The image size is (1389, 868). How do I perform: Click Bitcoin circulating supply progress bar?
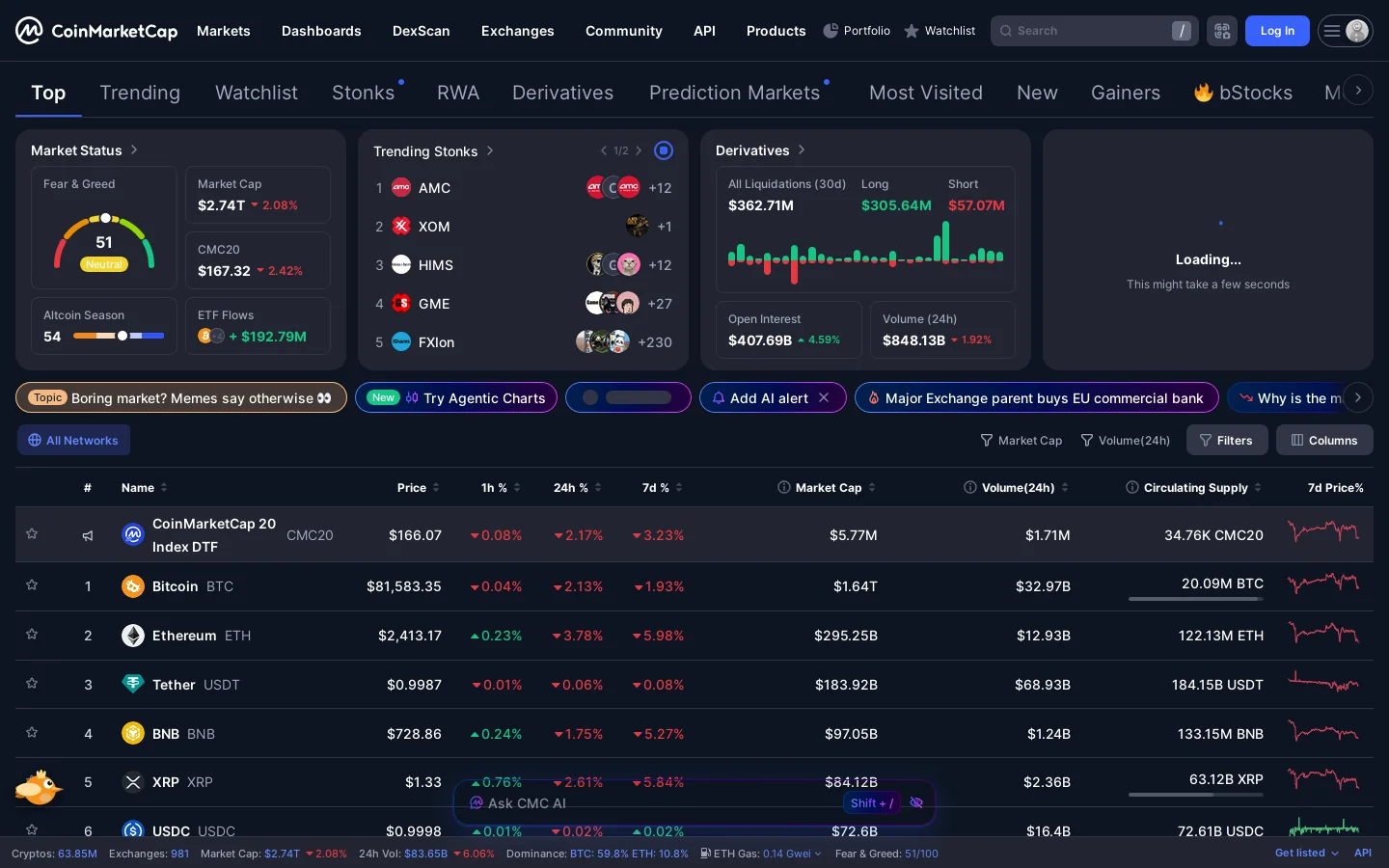1196,599
